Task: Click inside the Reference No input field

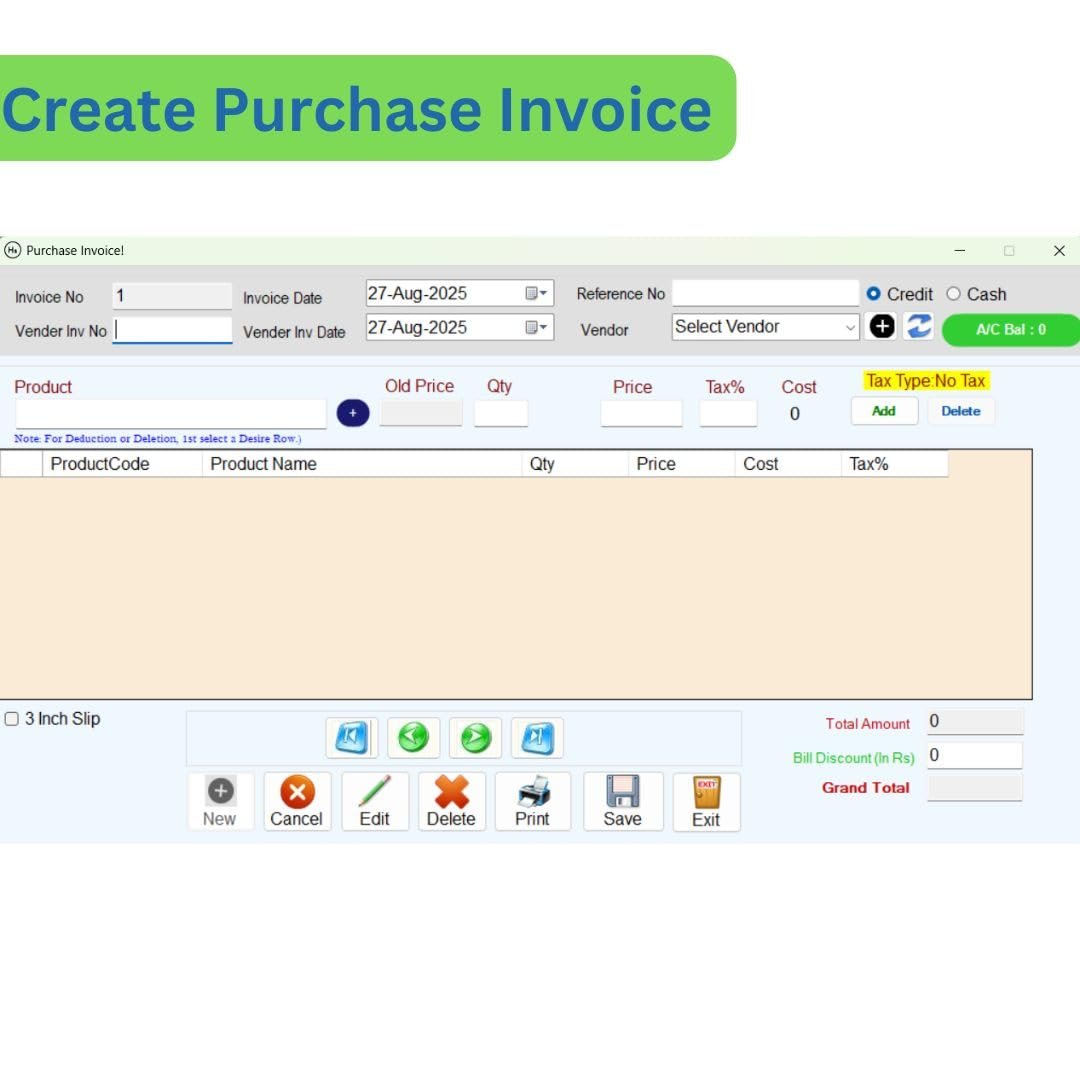Action: [764, 293]
